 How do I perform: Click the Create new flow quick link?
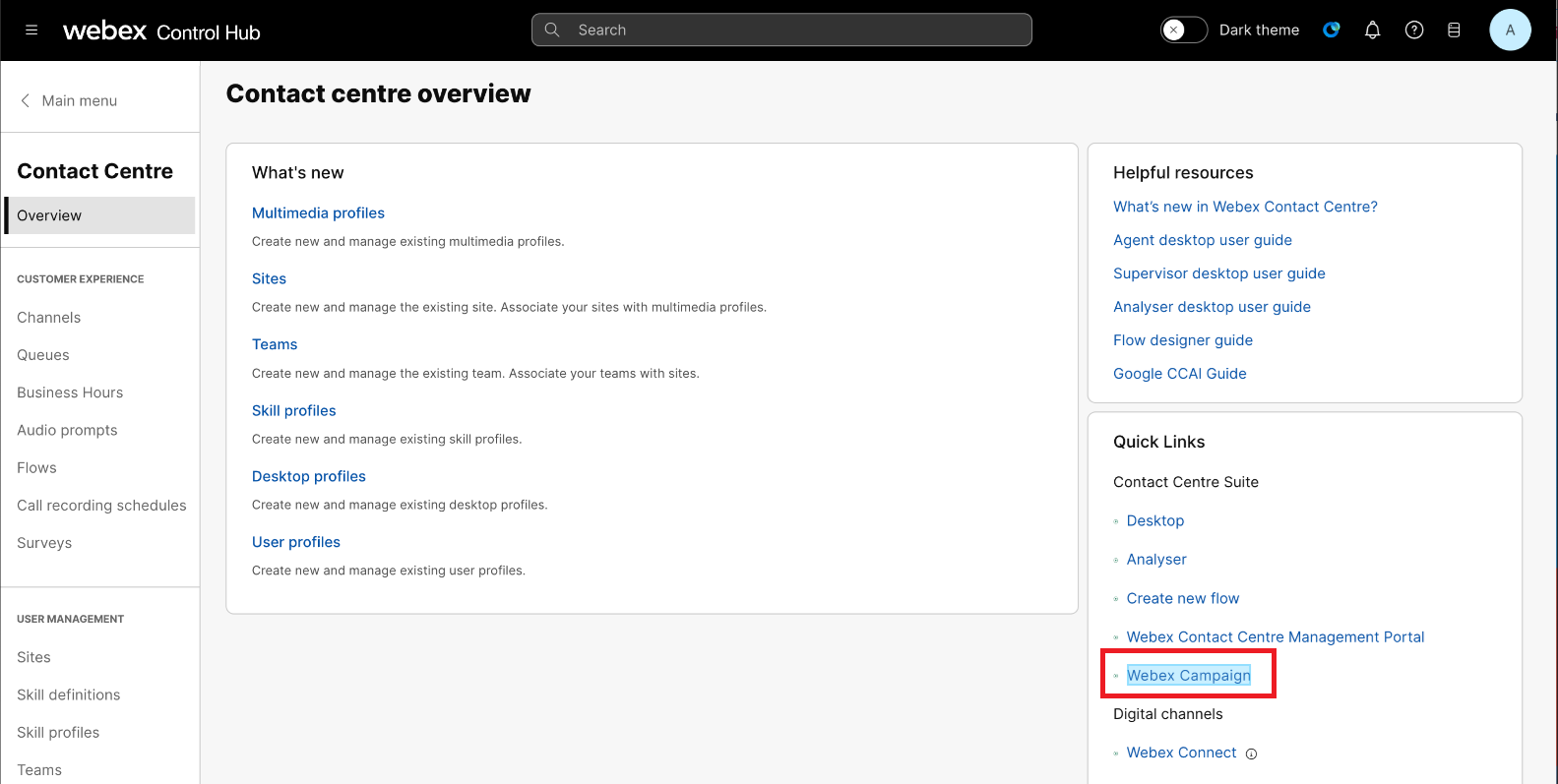[1183, 599]
